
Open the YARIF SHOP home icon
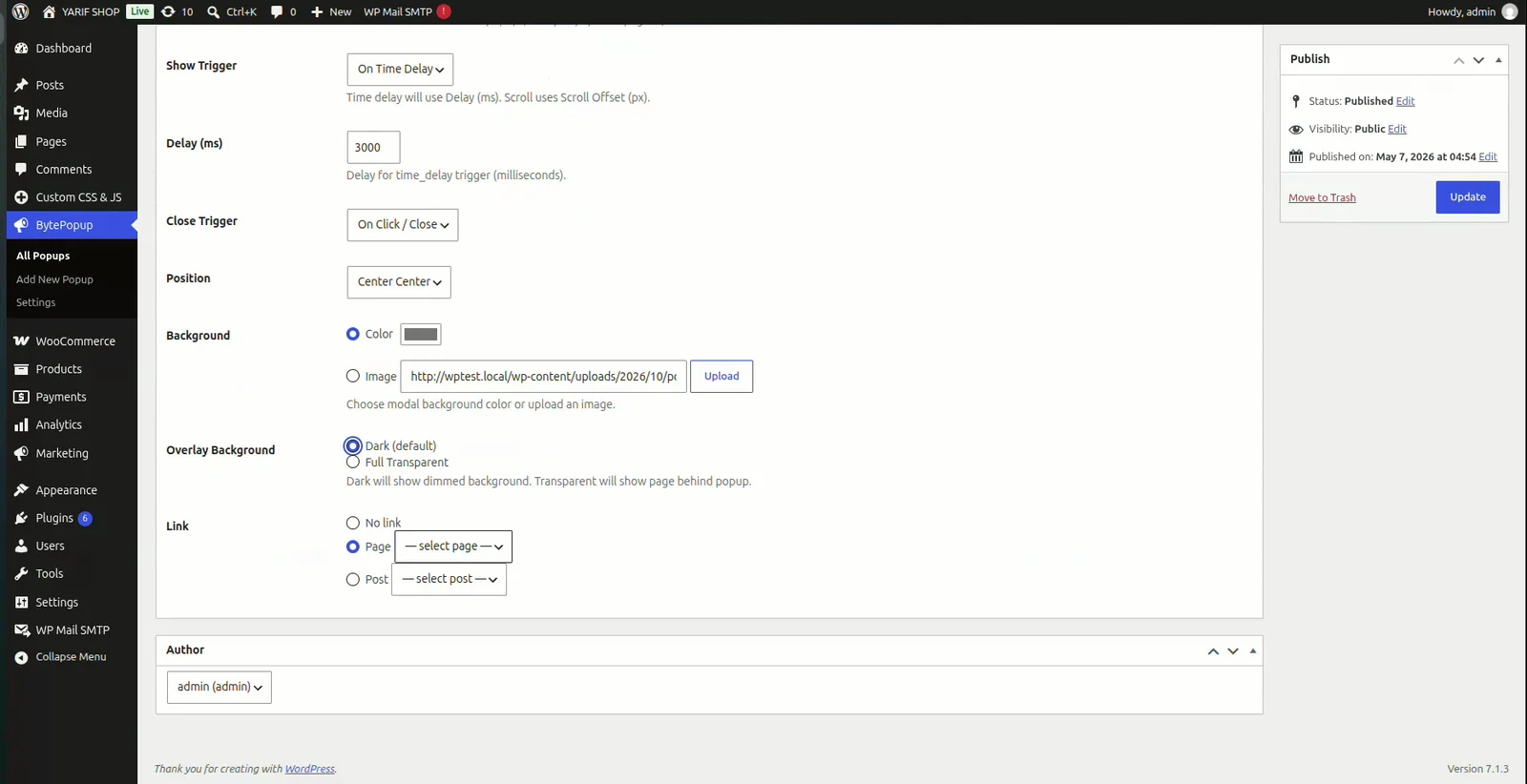[50, 11]
